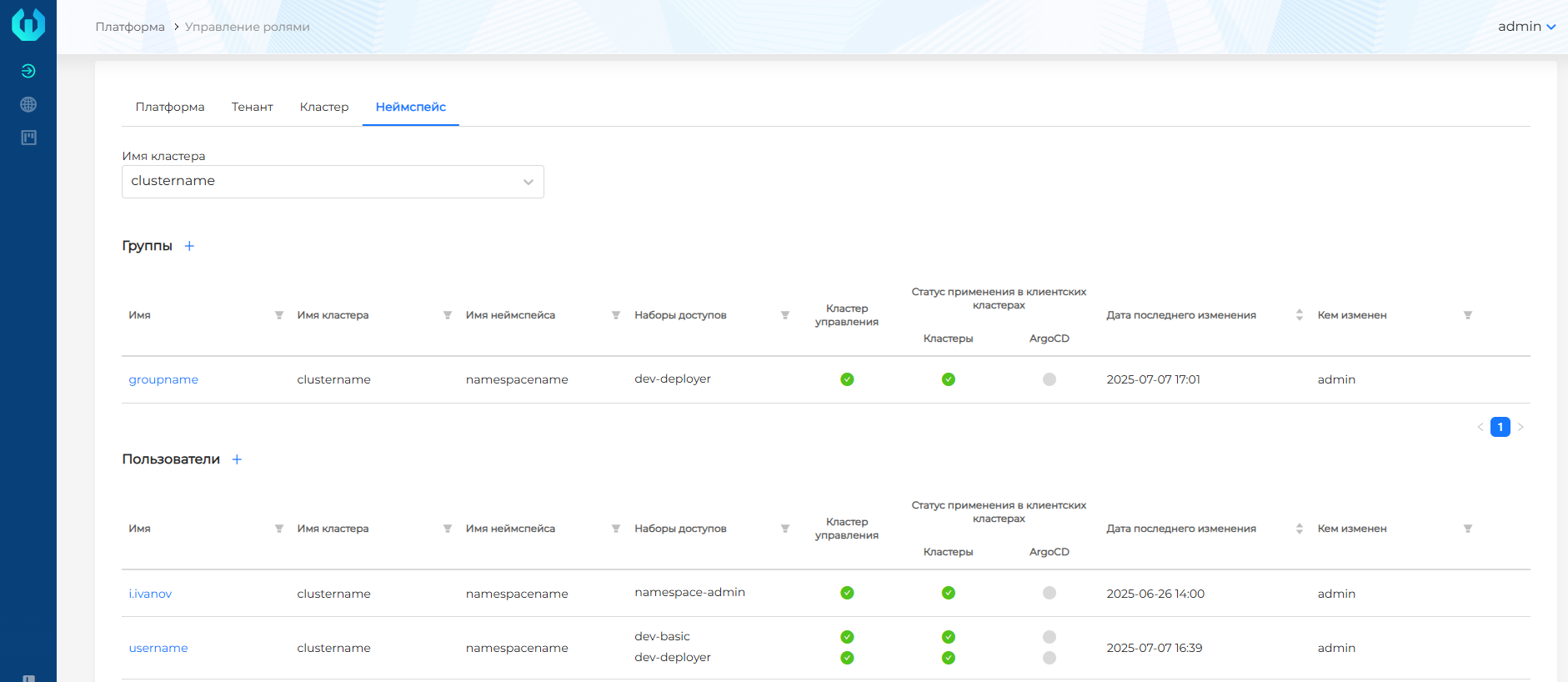
Task: Filter Groups table by Наборы доступов
Action: (x=784, y=315)
